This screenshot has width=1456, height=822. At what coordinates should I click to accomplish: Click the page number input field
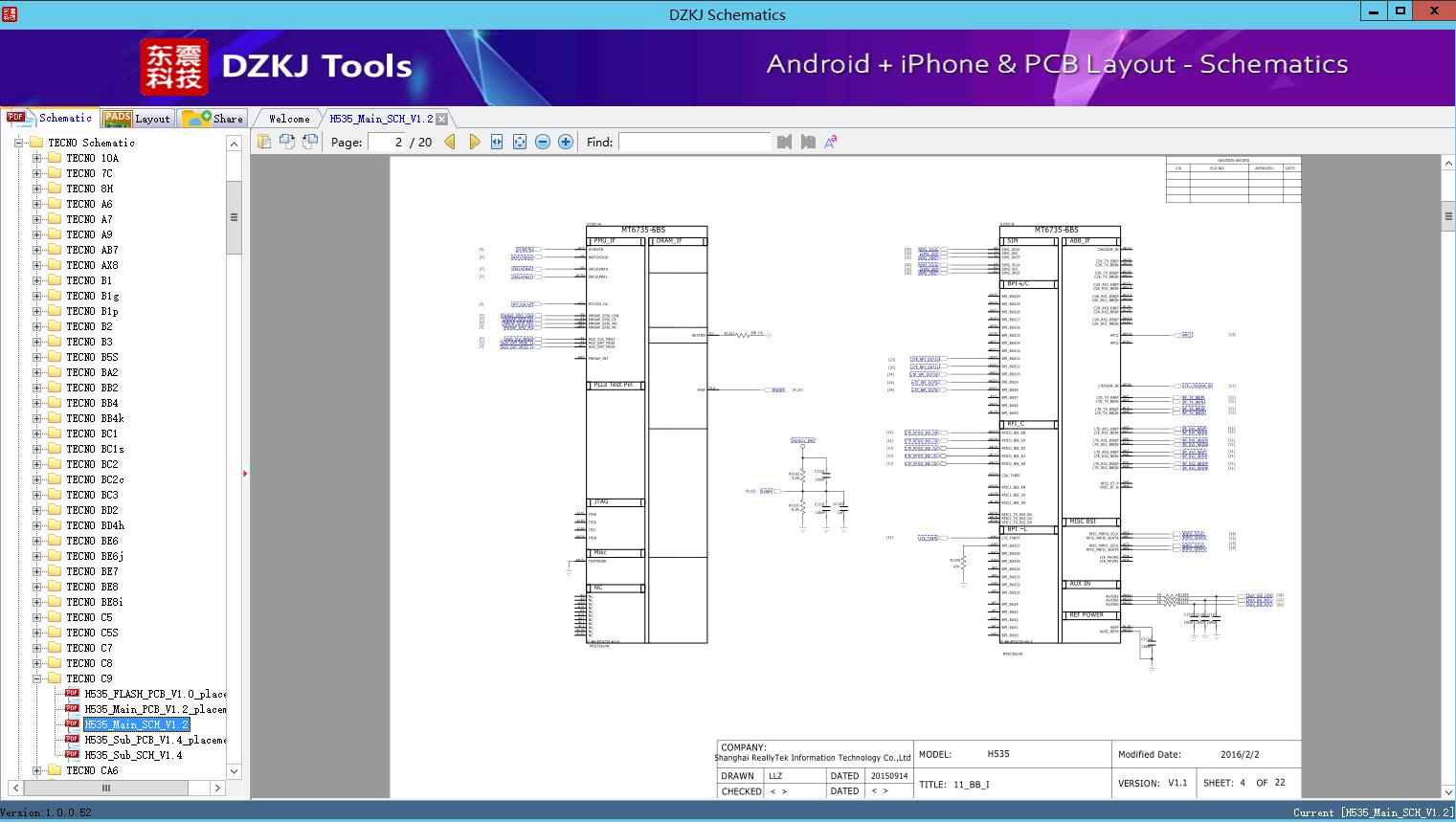388,142
